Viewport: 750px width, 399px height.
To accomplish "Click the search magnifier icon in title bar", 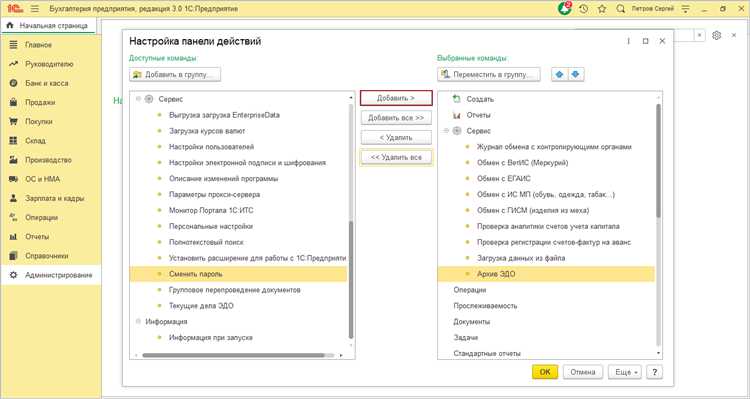I will 620,9.
